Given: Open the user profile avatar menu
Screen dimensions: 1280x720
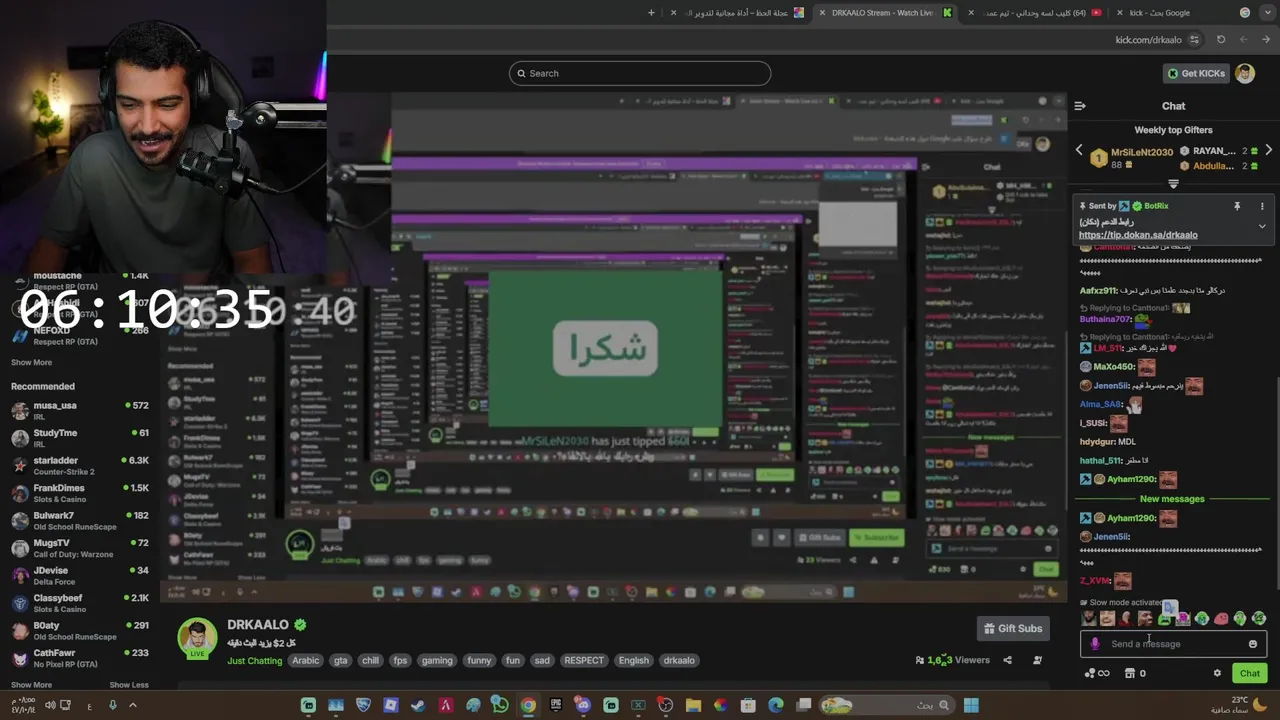Looking at the screenshot, I should [x=1245, y=73].
